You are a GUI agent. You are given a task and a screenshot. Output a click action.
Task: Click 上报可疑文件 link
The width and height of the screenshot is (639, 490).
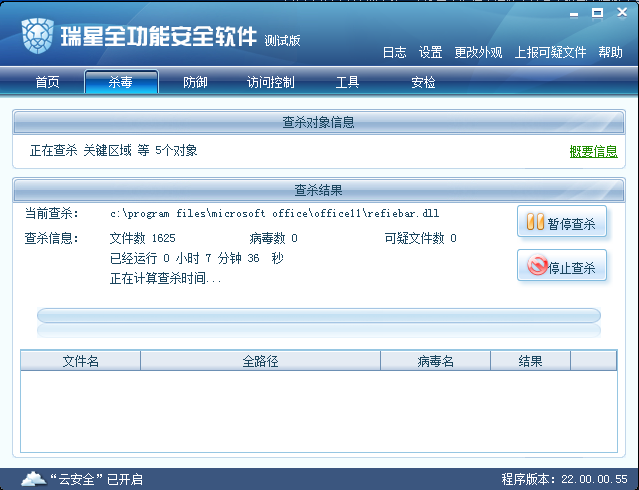tap(550, 52)
